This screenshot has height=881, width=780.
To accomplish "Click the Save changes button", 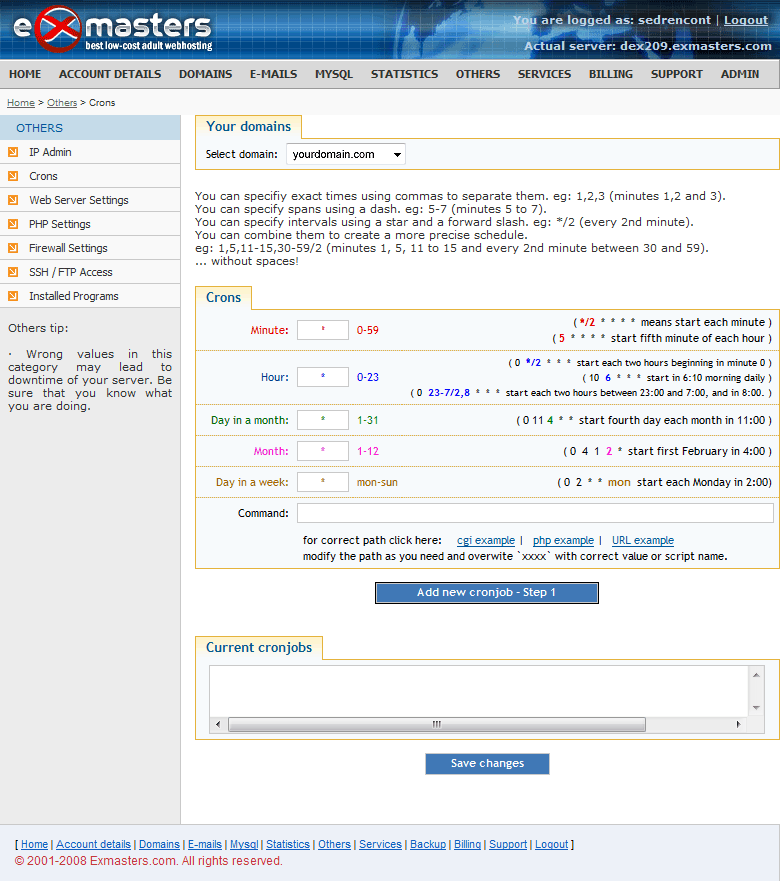I will tap(487, 764).
